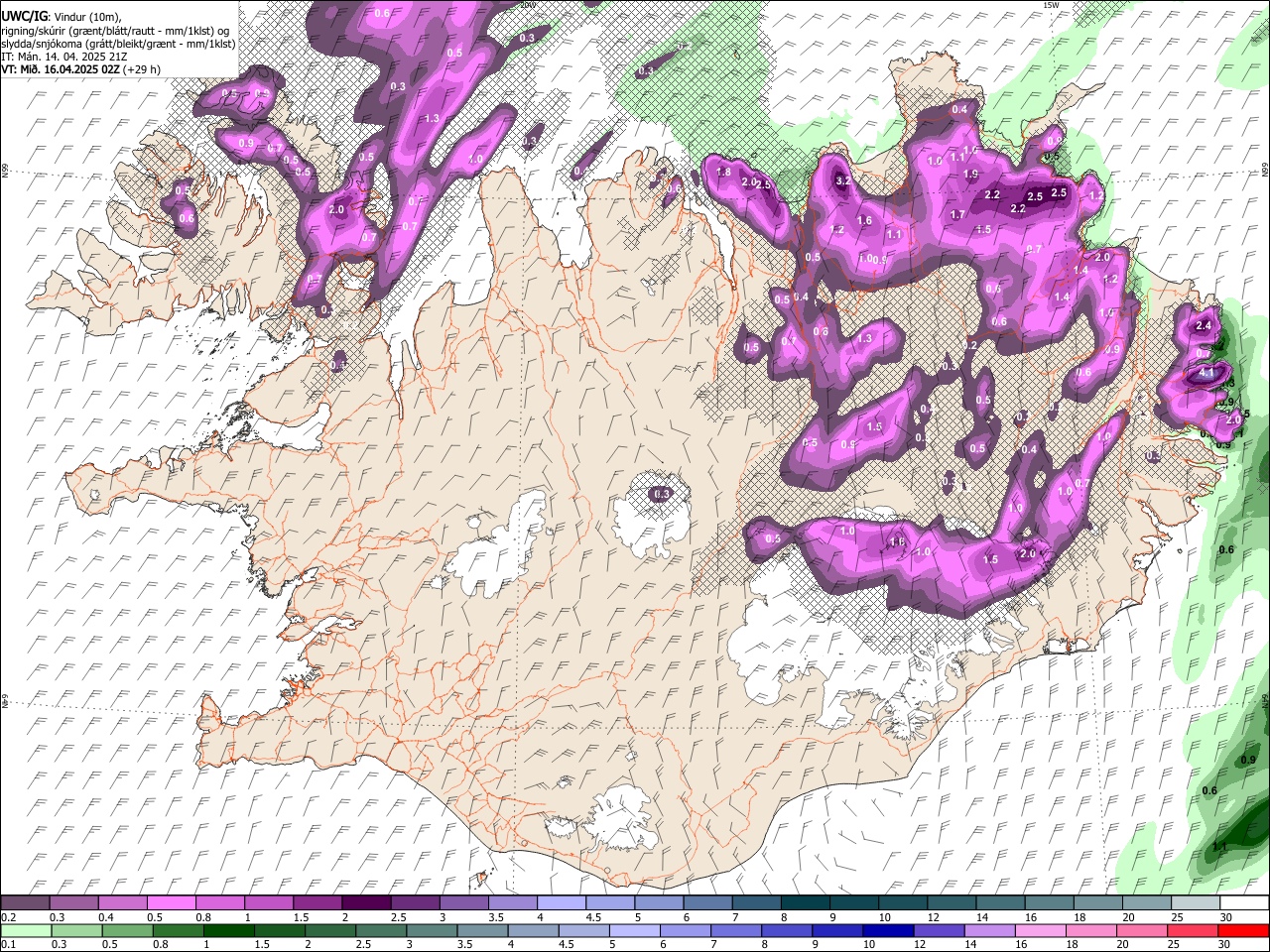Click the '1.7' precipitation value on the map
The width and height of the screenshot is (1270, 952).
(x=957, y=215)
